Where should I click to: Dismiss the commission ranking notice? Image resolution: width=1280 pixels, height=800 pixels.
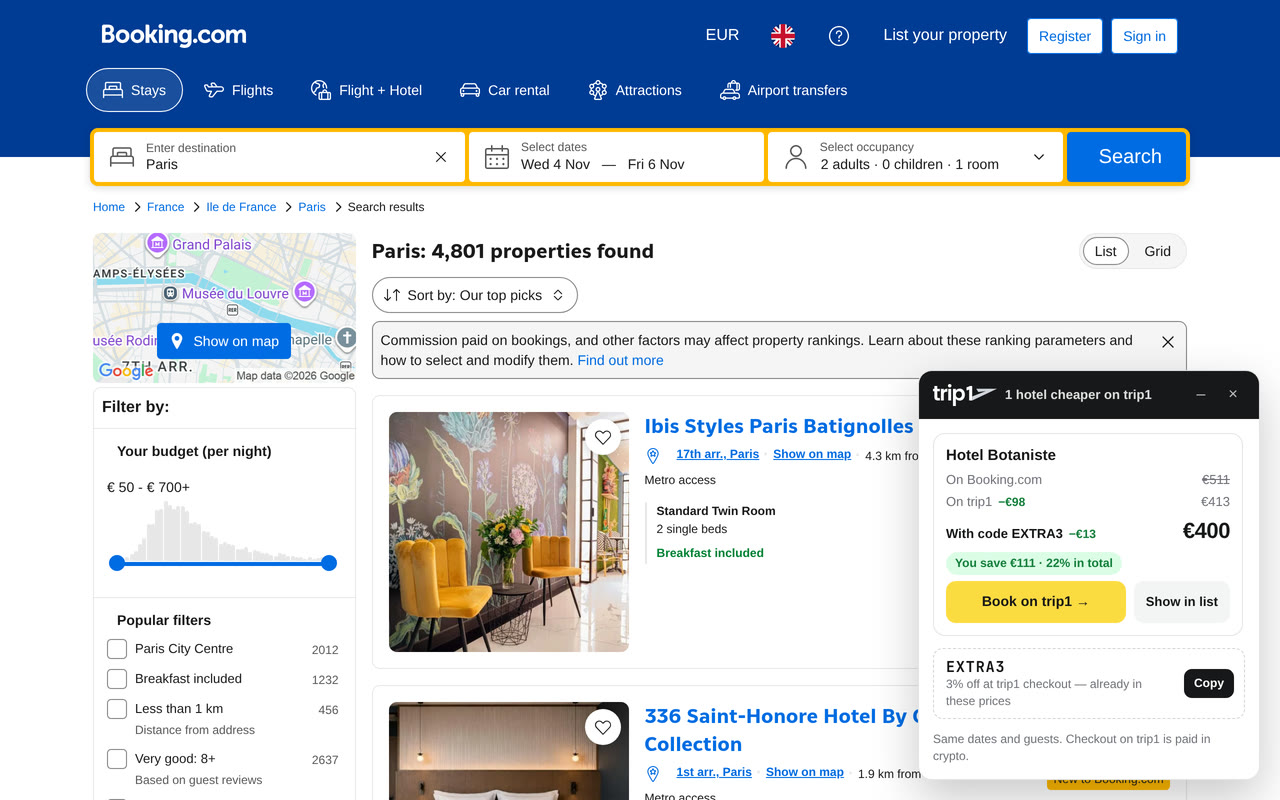(1168, 342)
